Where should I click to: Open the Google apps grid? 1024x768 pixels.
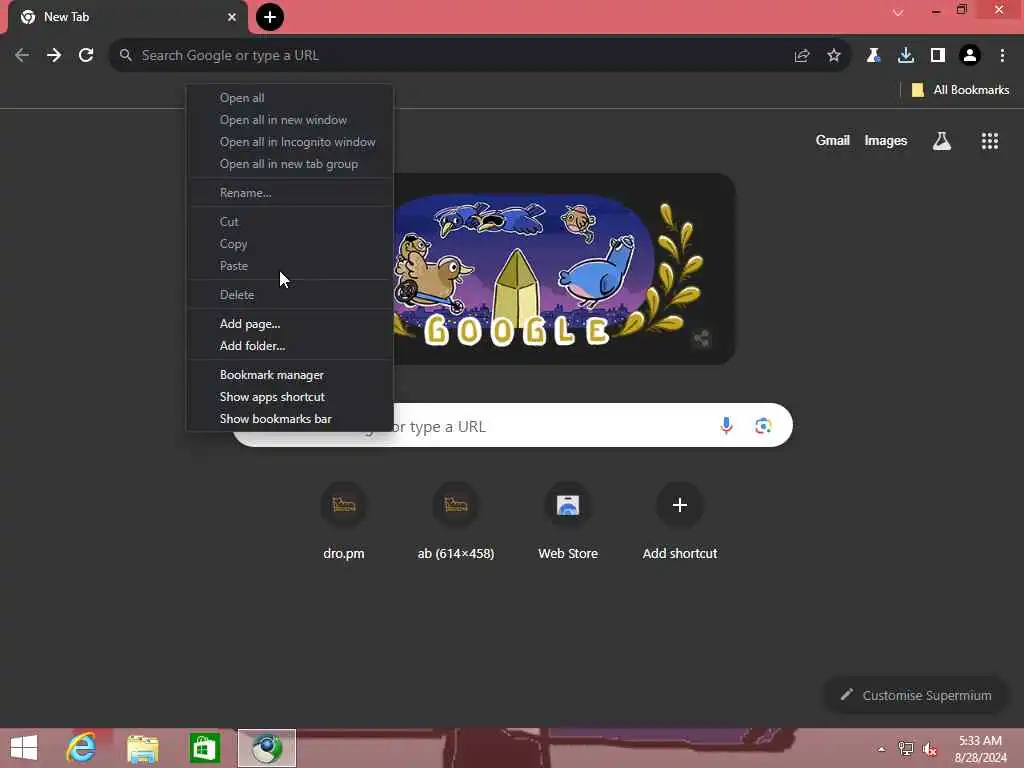click(990, 140)
